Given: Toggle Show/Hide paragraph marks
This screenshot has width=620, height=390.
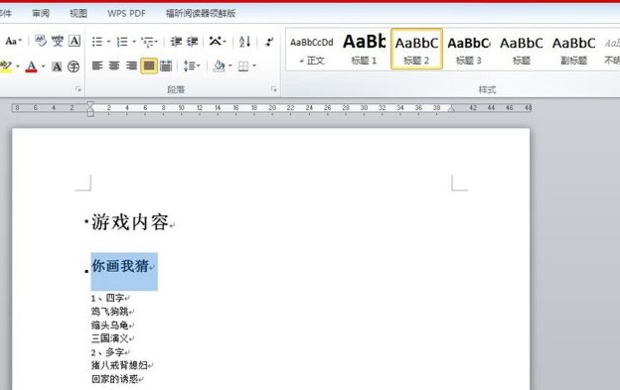Looking at the screenshot, I should [x=269, y=42].
